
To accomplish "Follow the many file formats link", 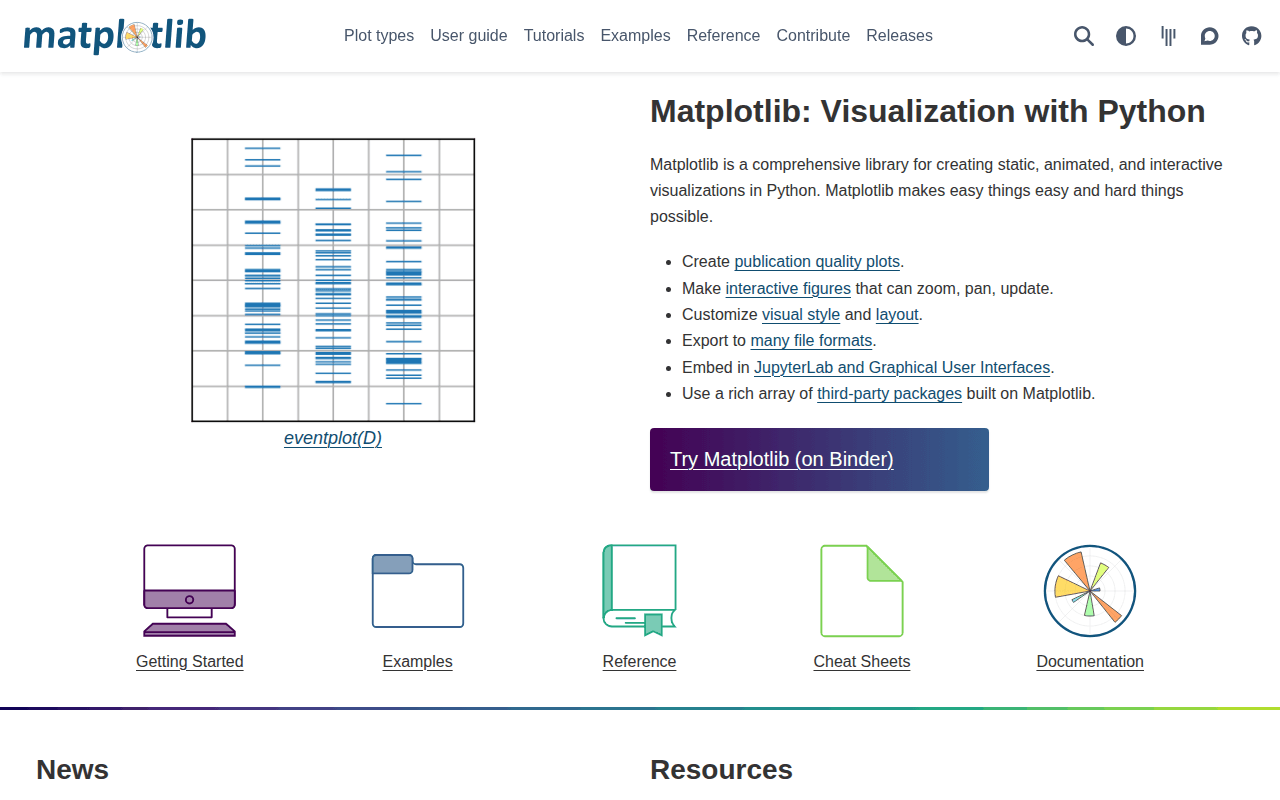I will click(811, 341).
